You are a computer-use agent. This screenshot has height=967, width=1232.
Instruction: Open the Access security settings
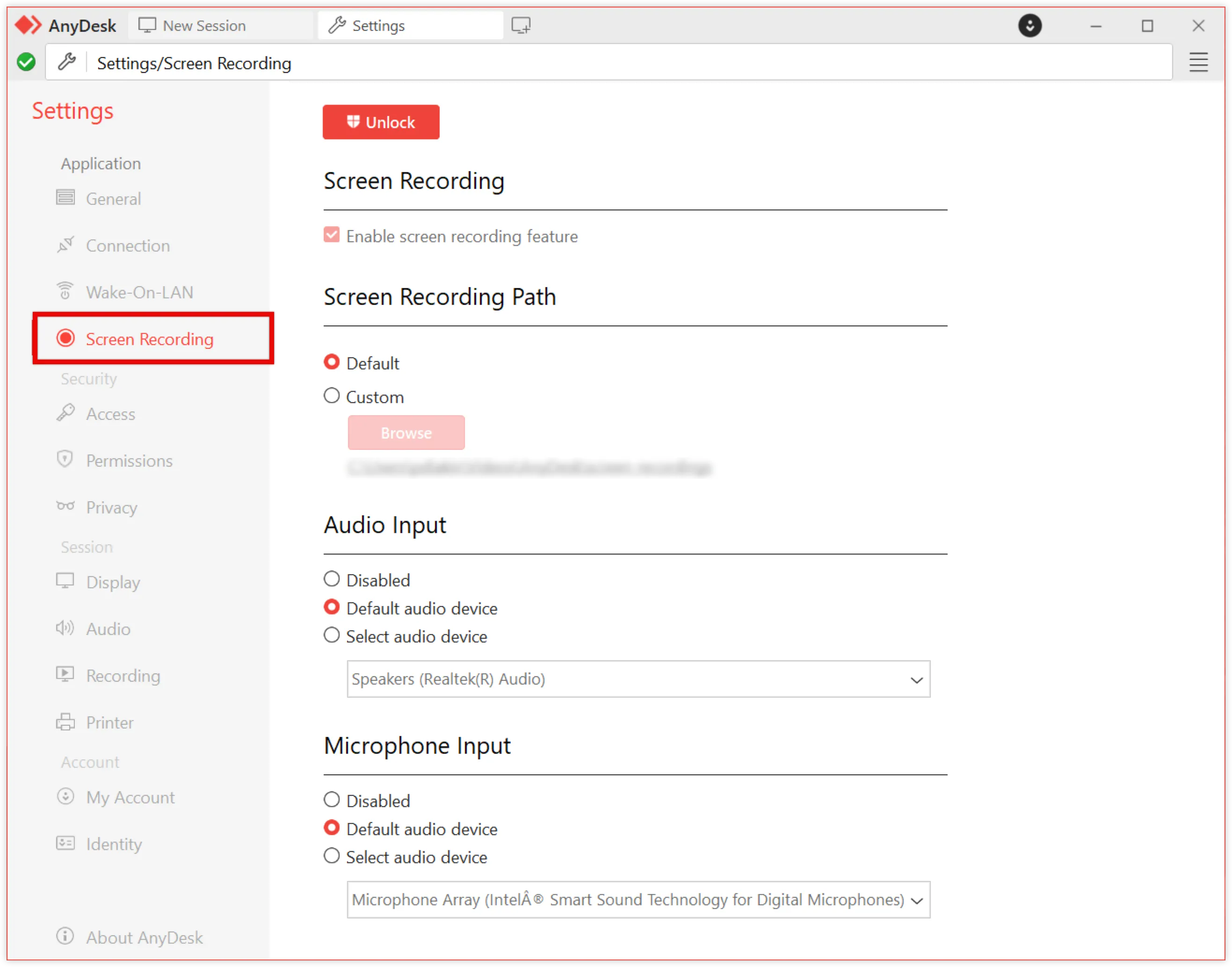111,414
